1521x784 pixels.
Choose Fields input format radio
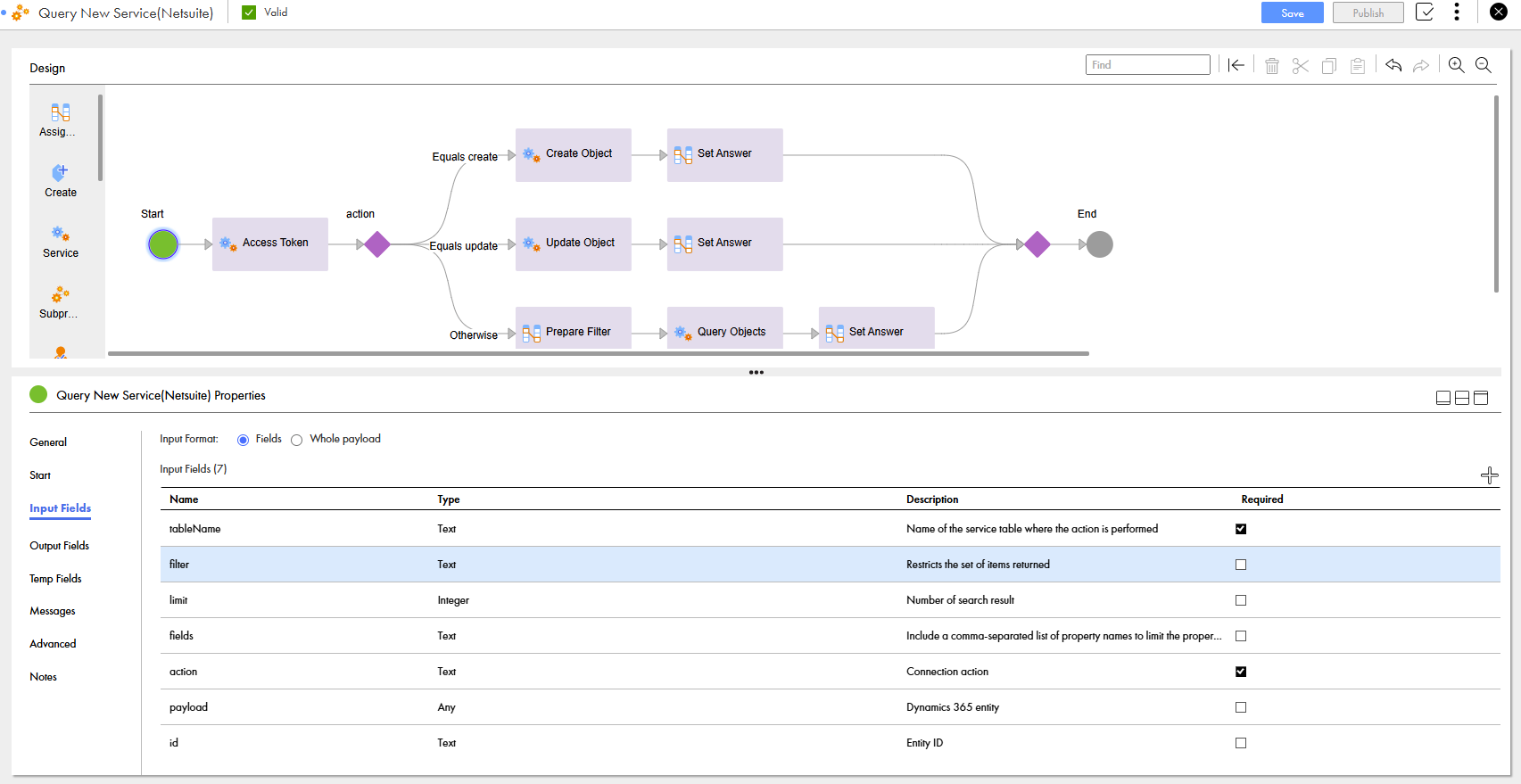[x=243, y=440]
